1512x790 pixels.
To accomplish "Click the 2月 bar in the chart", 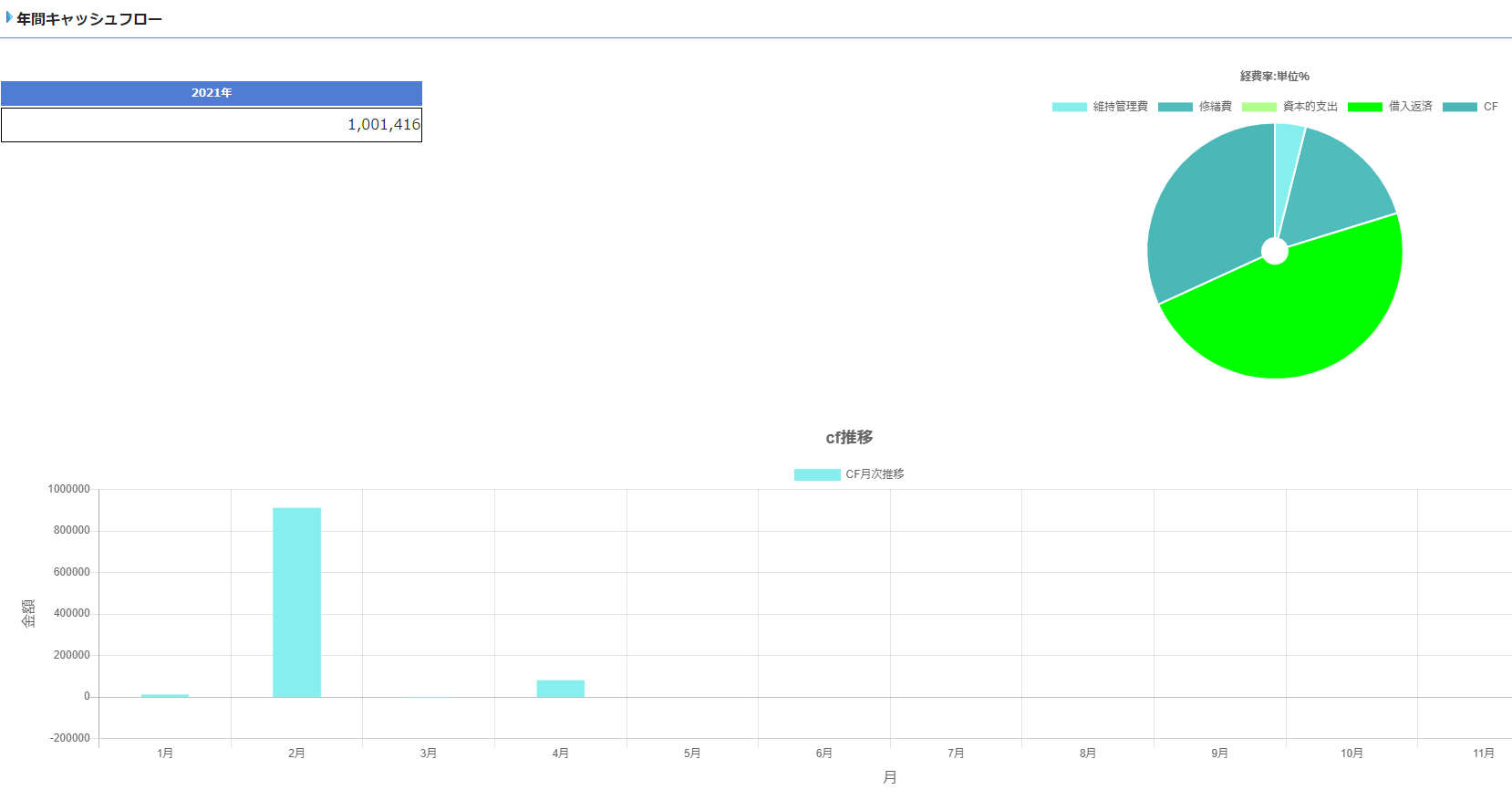I will 296,602.
